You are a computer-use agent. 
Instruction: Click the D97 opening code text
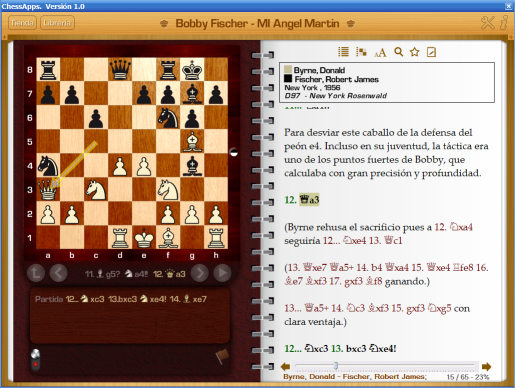click(292, 96)
